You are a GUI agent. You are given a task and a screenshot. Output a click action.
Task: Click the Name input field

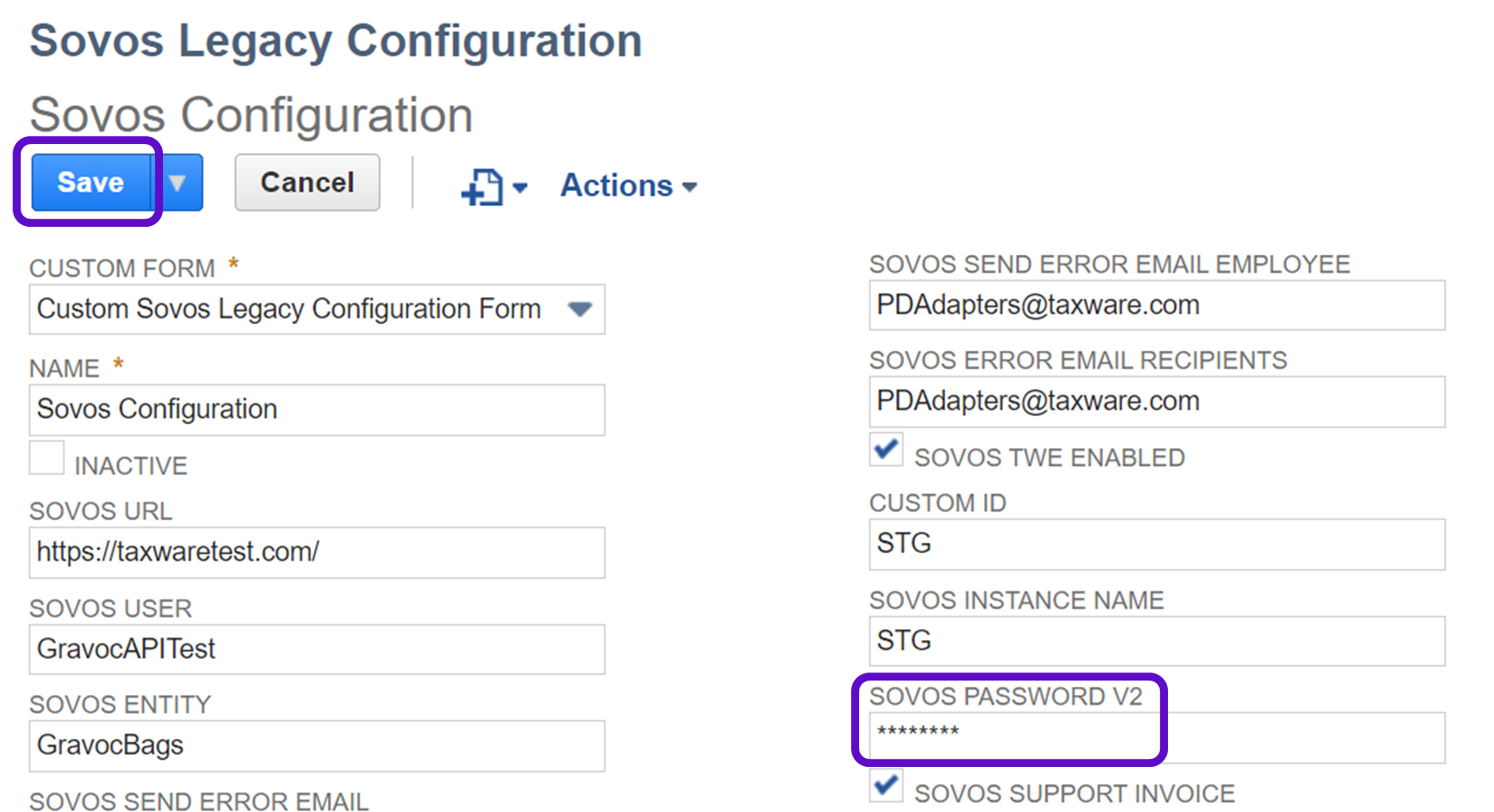(316, 411)
